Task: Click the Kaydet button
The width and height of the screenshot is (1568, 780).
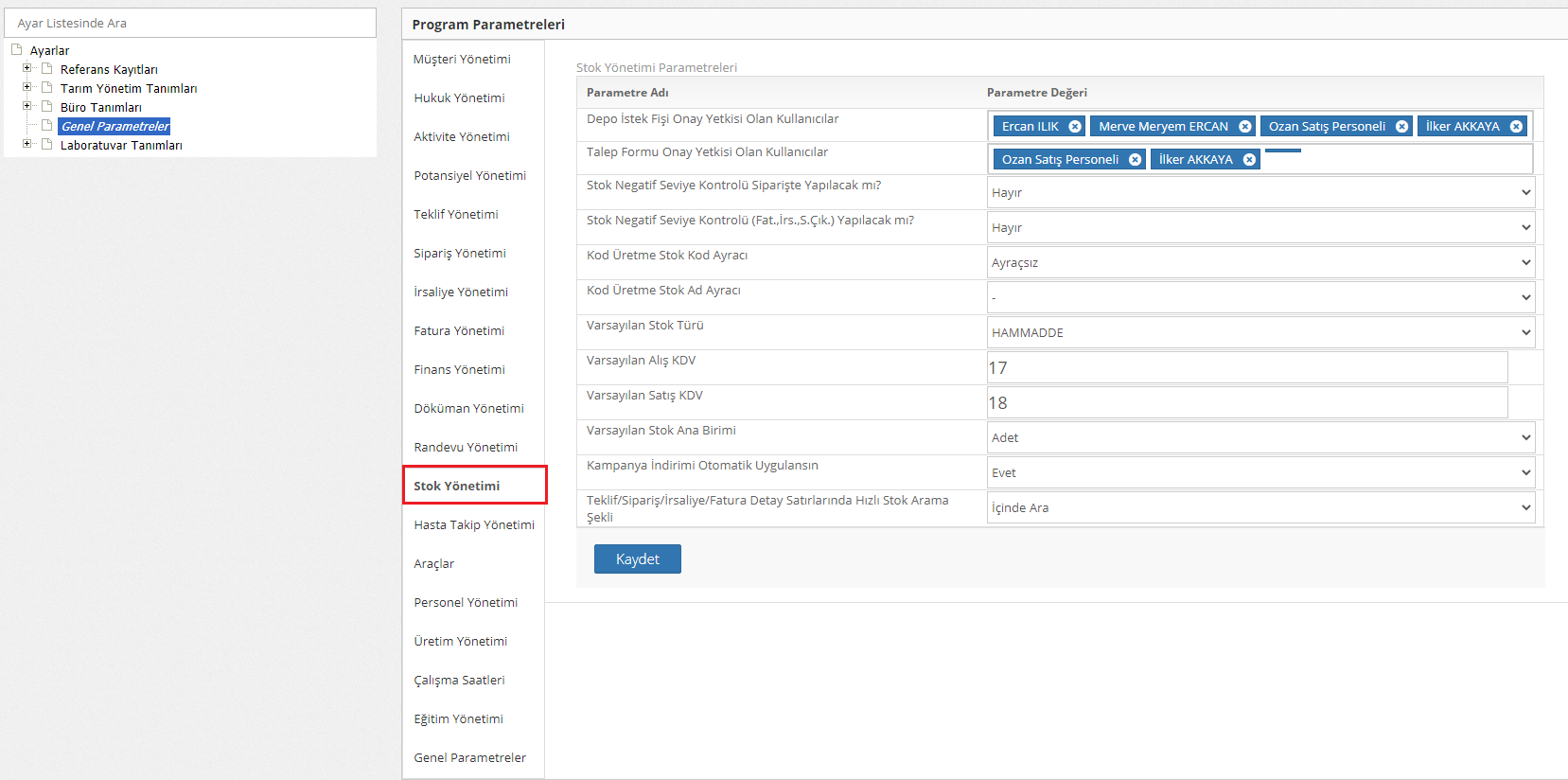Action: (637, 559)
